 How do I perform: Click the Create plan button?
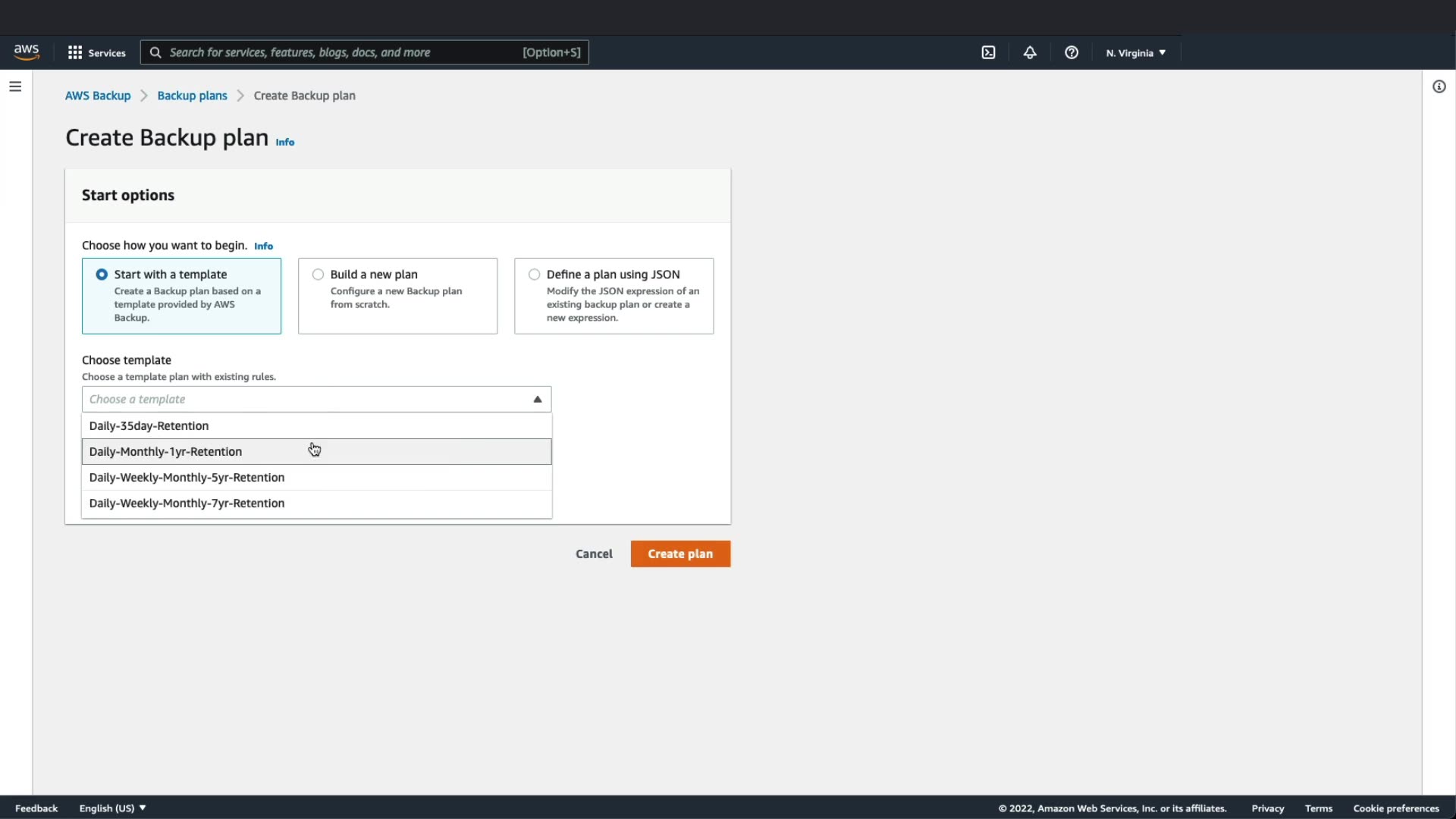click(679, 554)
